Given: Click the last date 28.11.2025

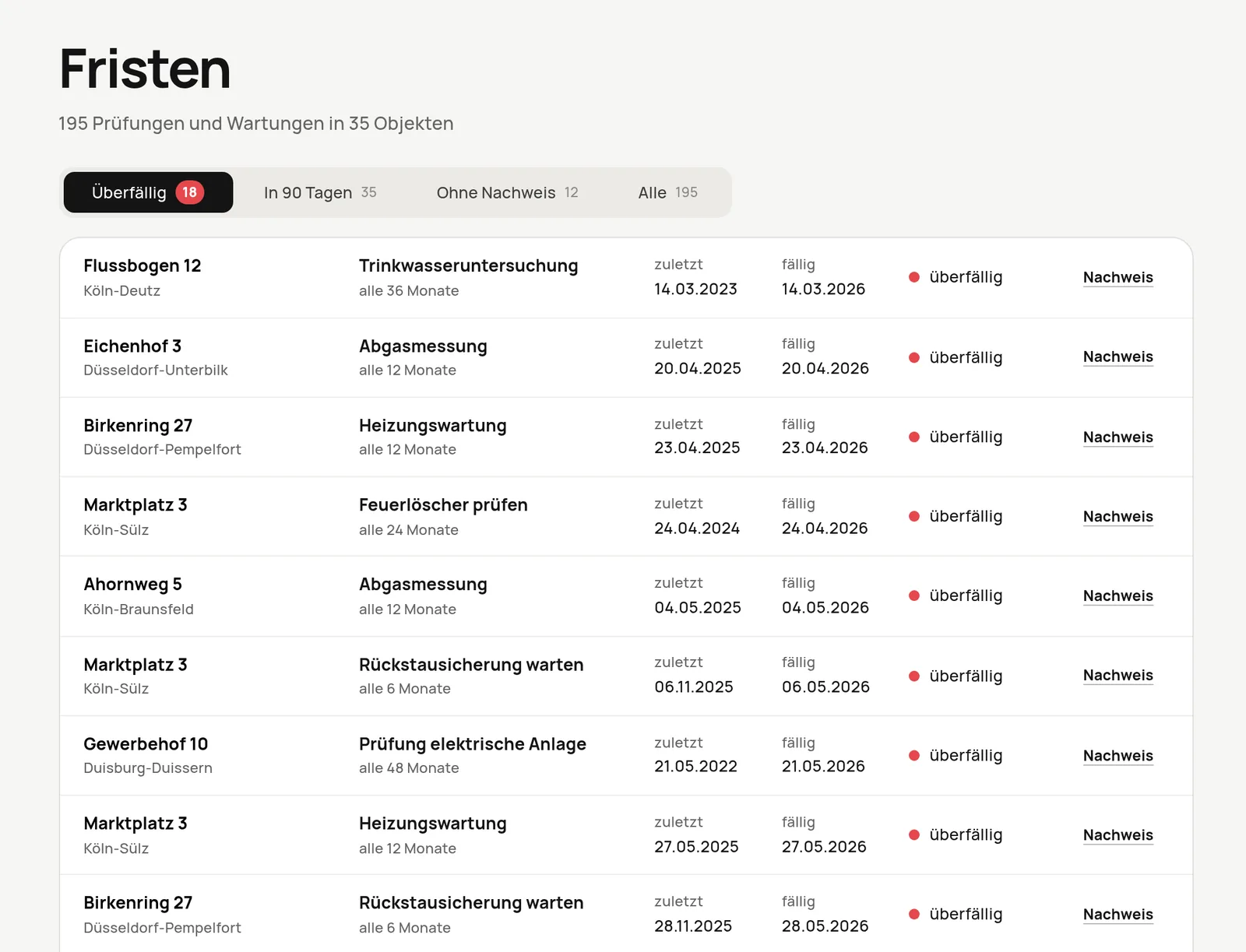Looking at the screenshot, I should (x=693, y=926).
